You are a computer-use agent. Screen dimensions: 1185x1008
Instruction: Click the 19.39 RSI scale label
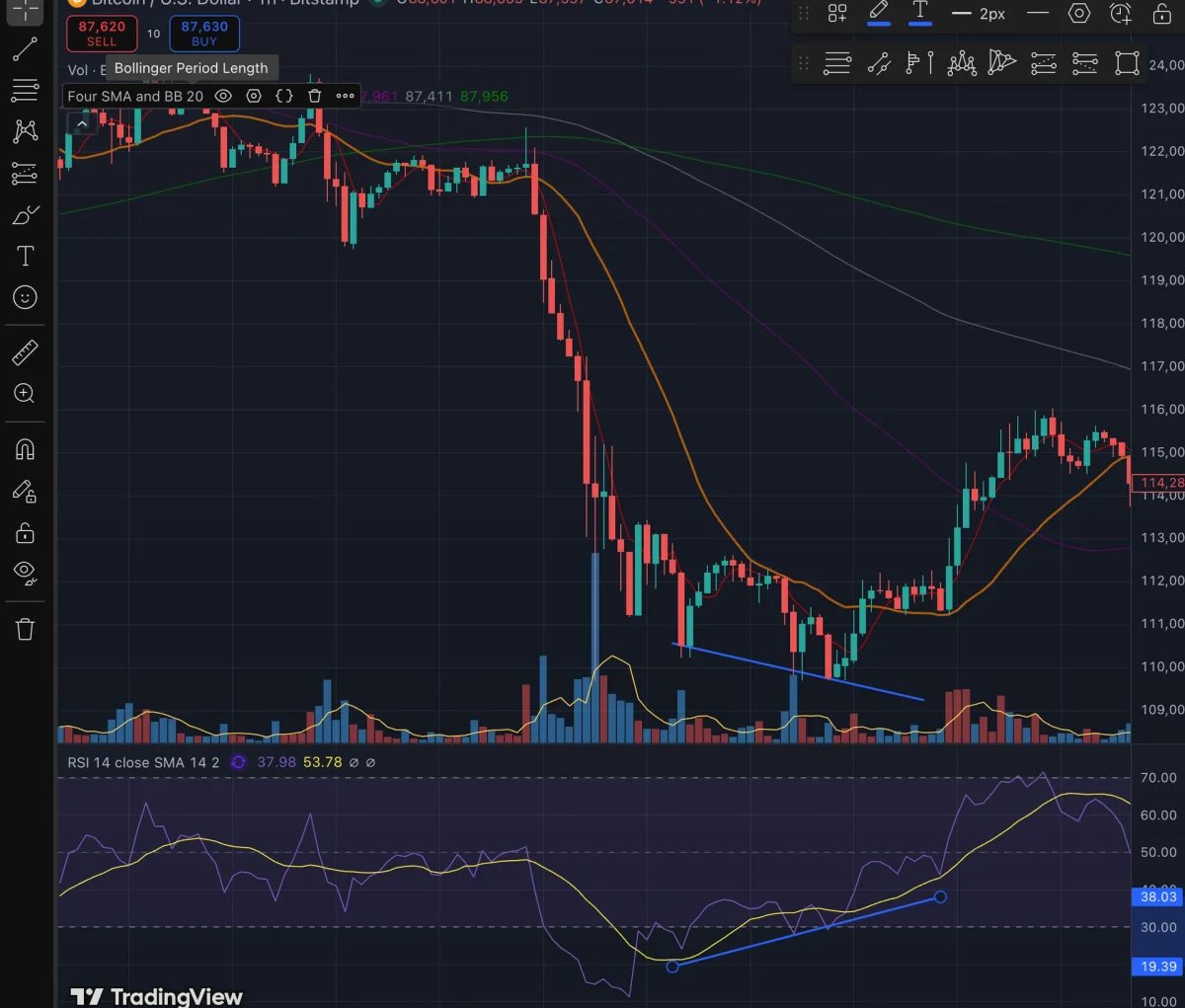pyautogui.click(x=1157, y=967)
